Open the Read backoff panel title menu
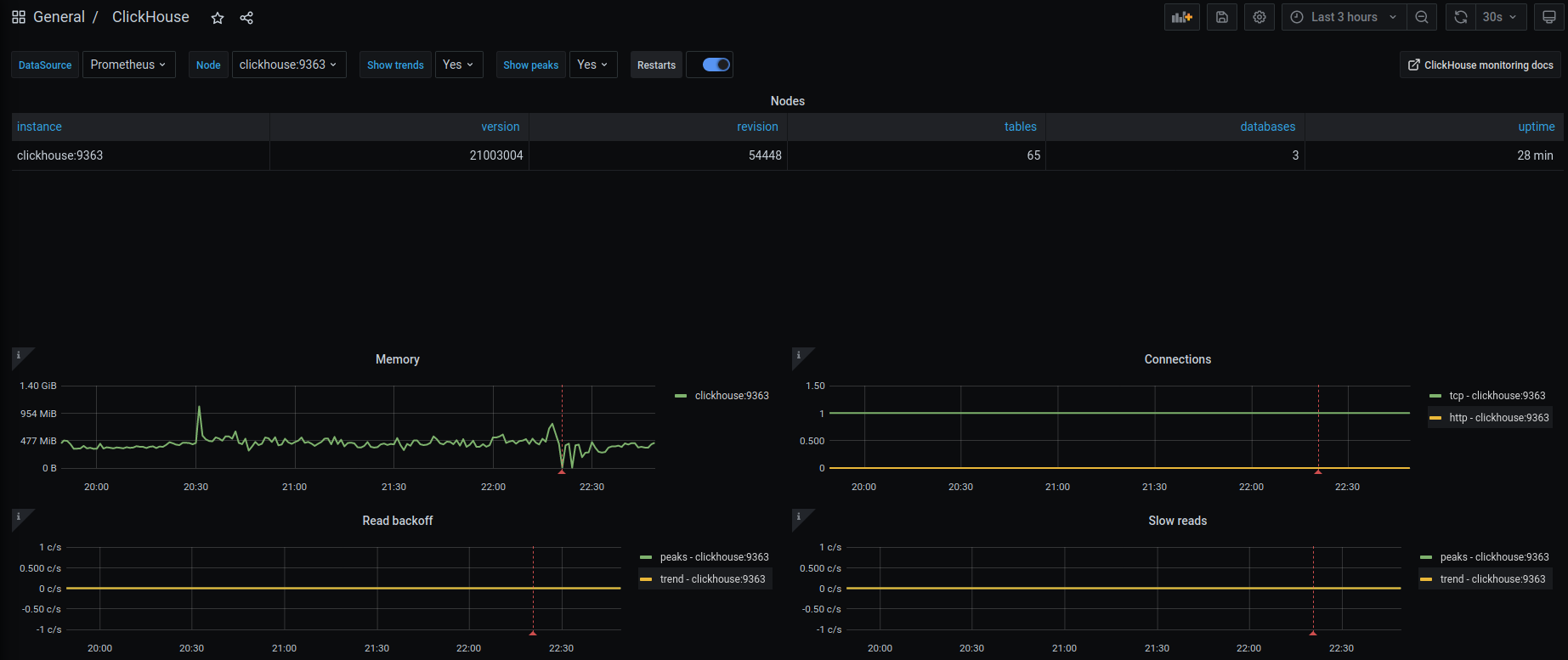The image size is (1568, 660). click(398, 521)
